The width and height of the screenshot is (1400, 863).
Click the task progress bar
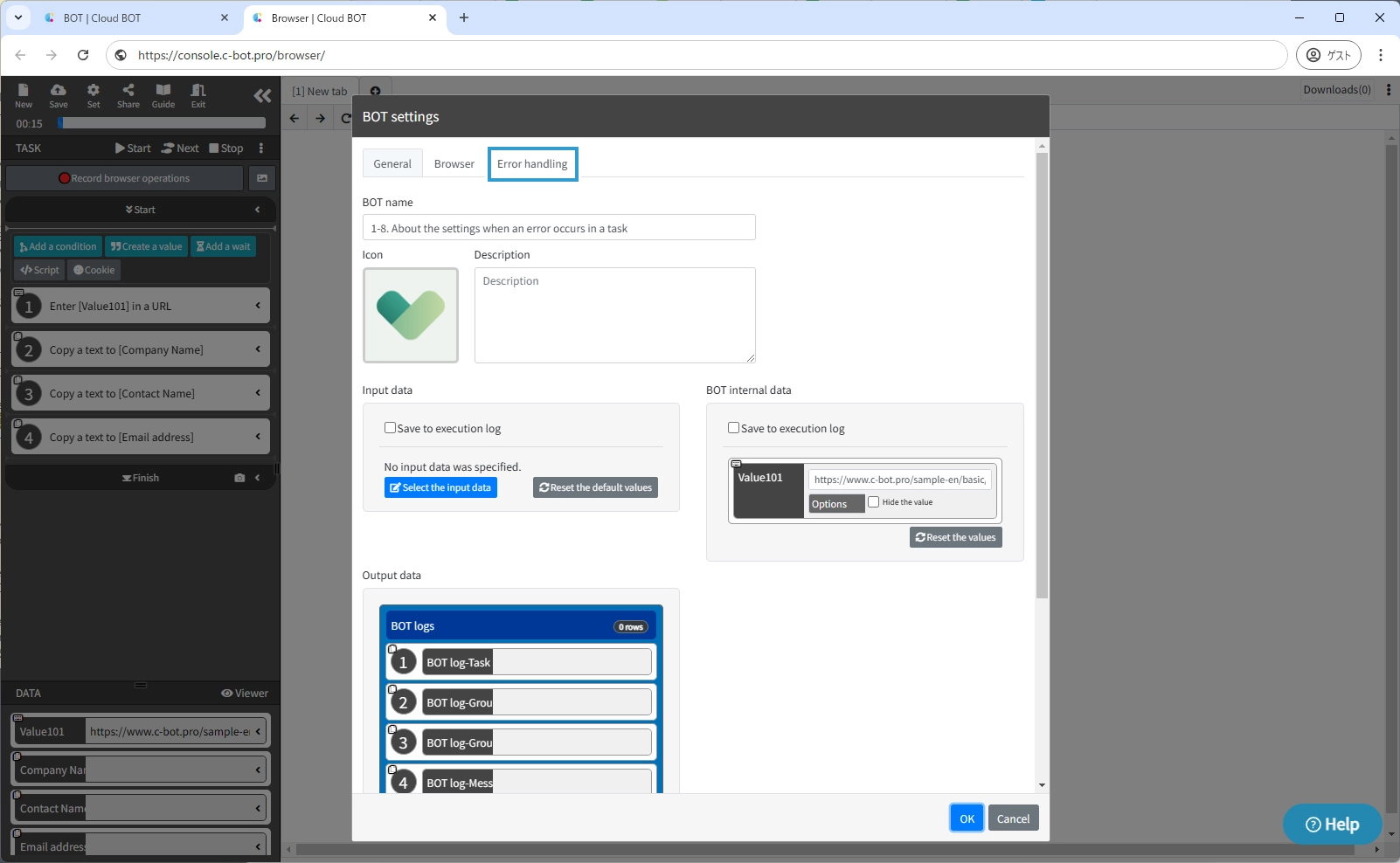162,123
